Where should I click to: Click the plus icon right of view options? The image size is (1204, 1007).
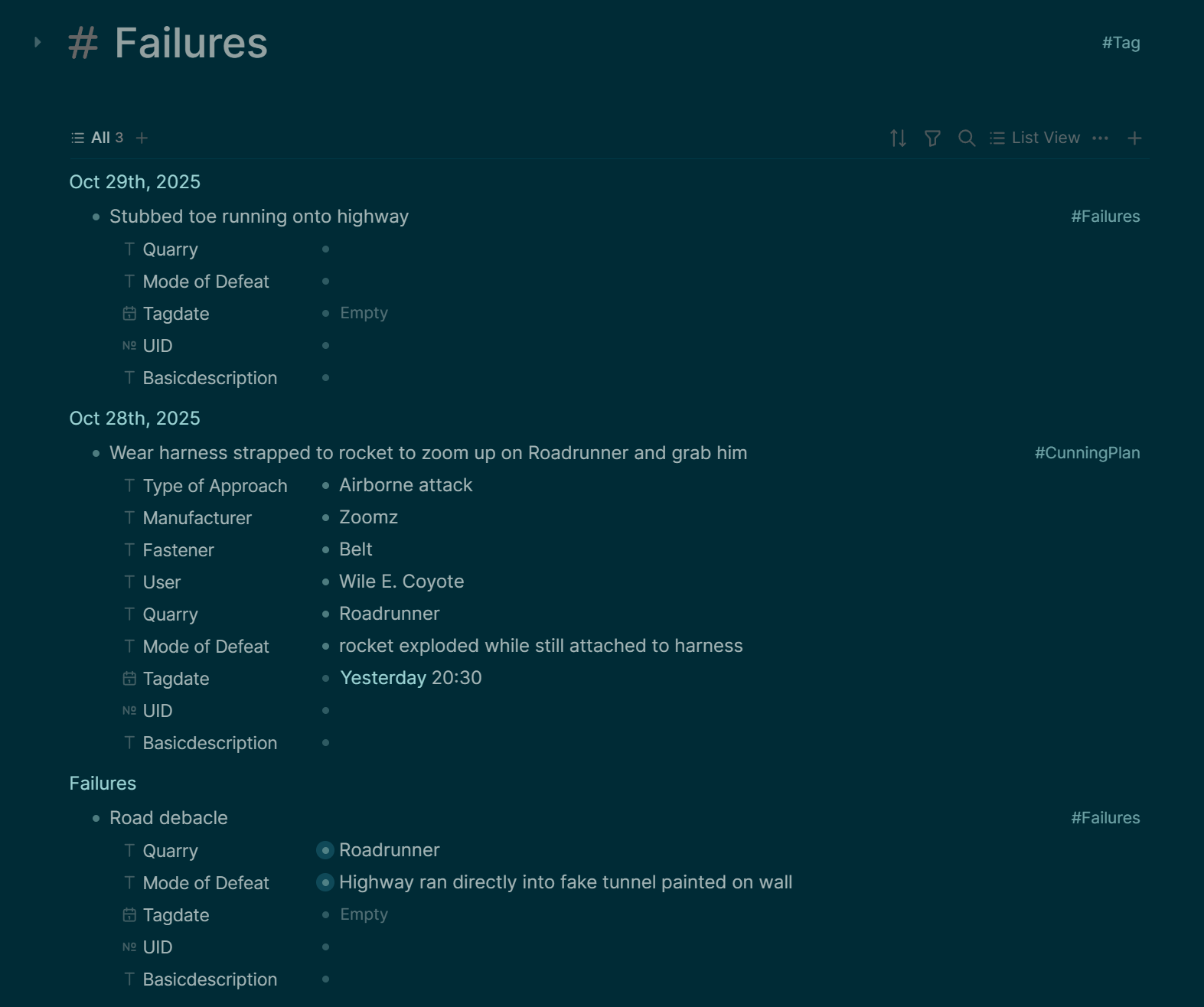[x=1134, y=139]
